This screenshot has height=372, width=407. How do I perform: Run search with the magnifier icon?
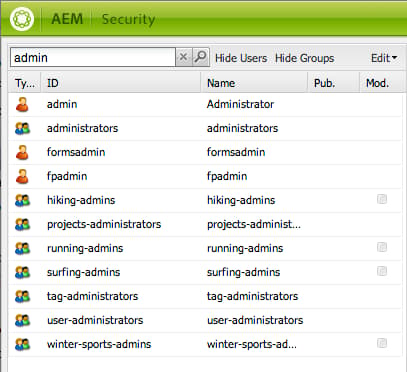pos(201,57)
